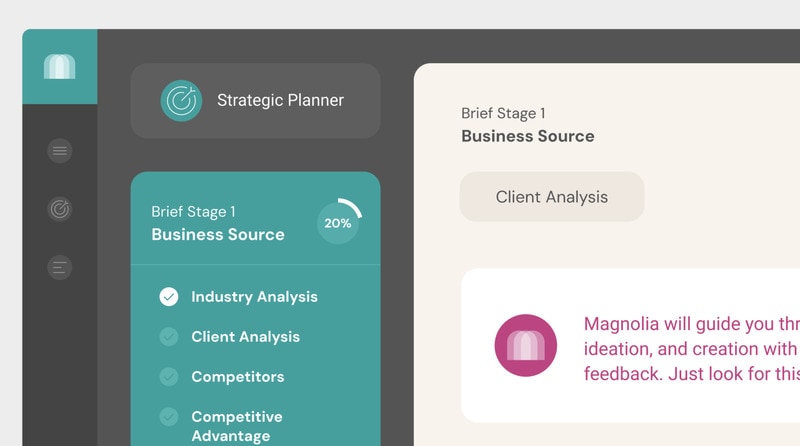Check the Competitors step circle
This screenshot has width=800, height=446.
click(169, 377)
